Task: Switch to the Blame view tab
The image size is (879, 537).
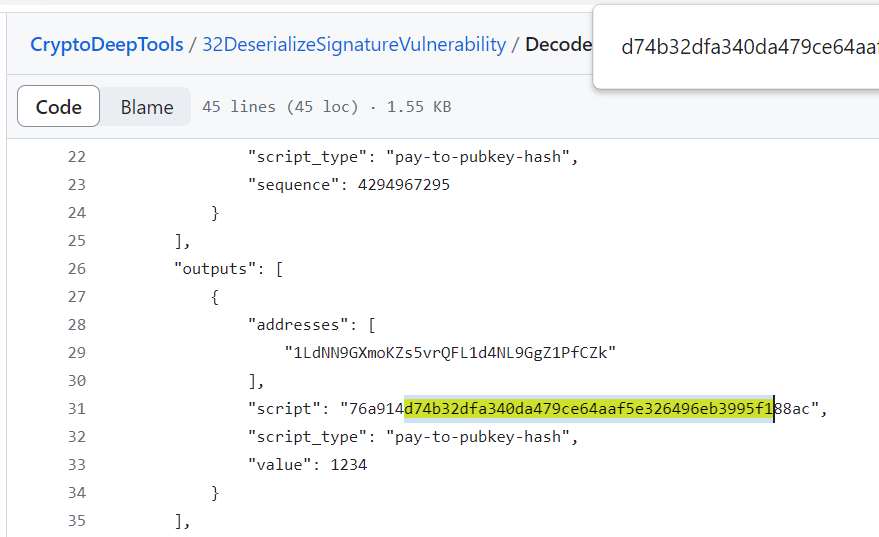Action: [x=147, y=107]
